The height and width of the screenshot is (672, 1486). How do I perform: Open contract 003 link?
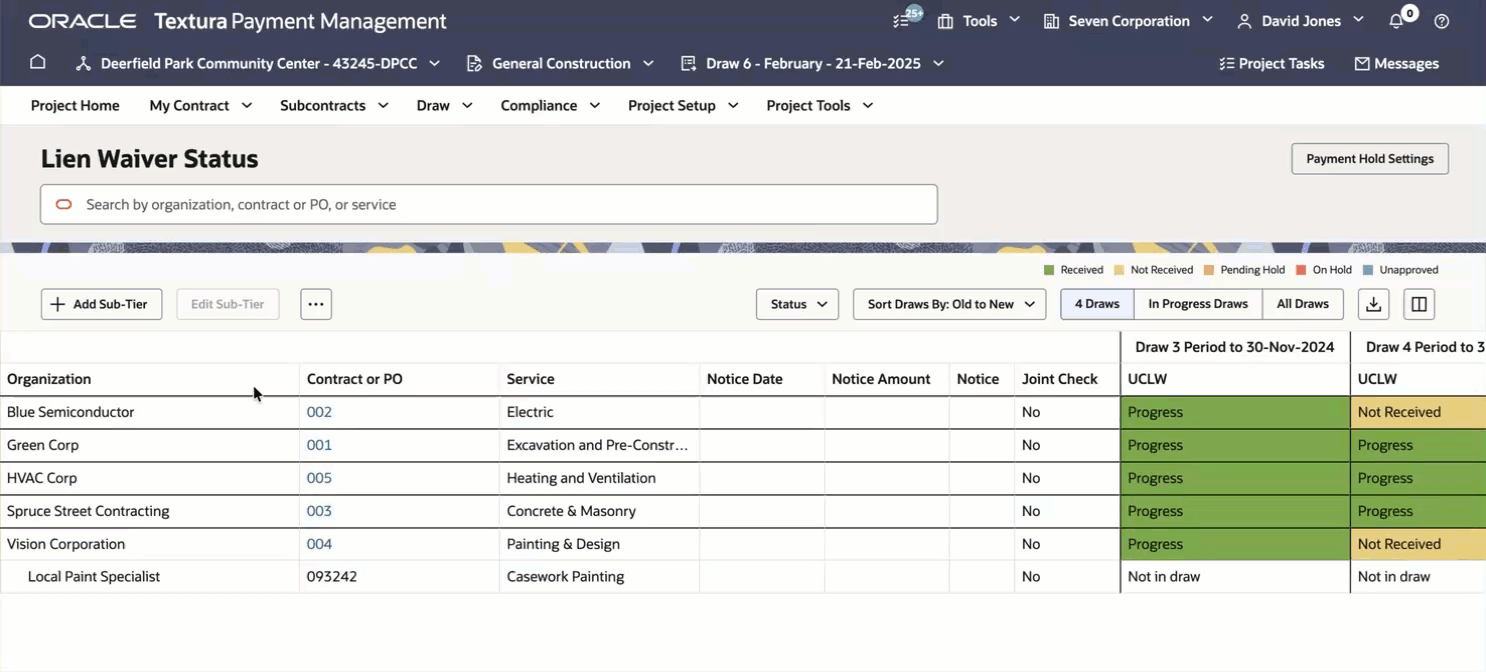[319, 511]
